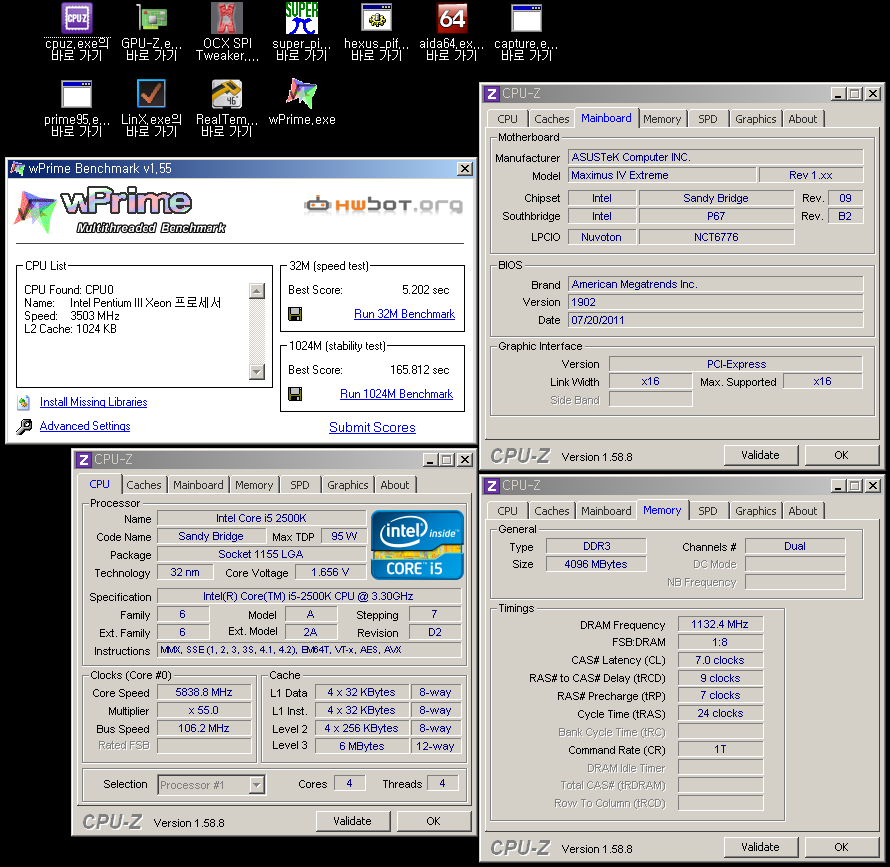Click the 4096 MBytes memory size field
Viewport: 890px width, 867px height.
[596, 564]
